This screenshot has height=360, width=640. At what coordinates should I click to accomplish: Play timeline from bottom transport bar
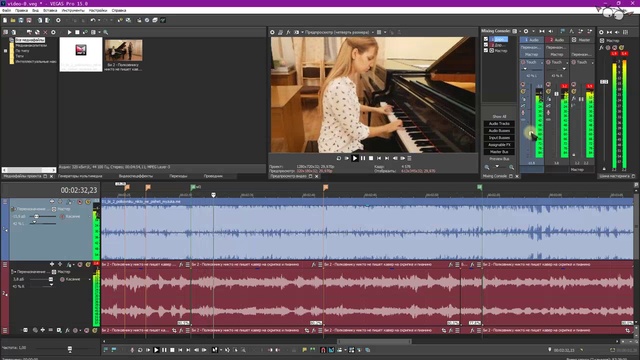(x=156, y=350)
